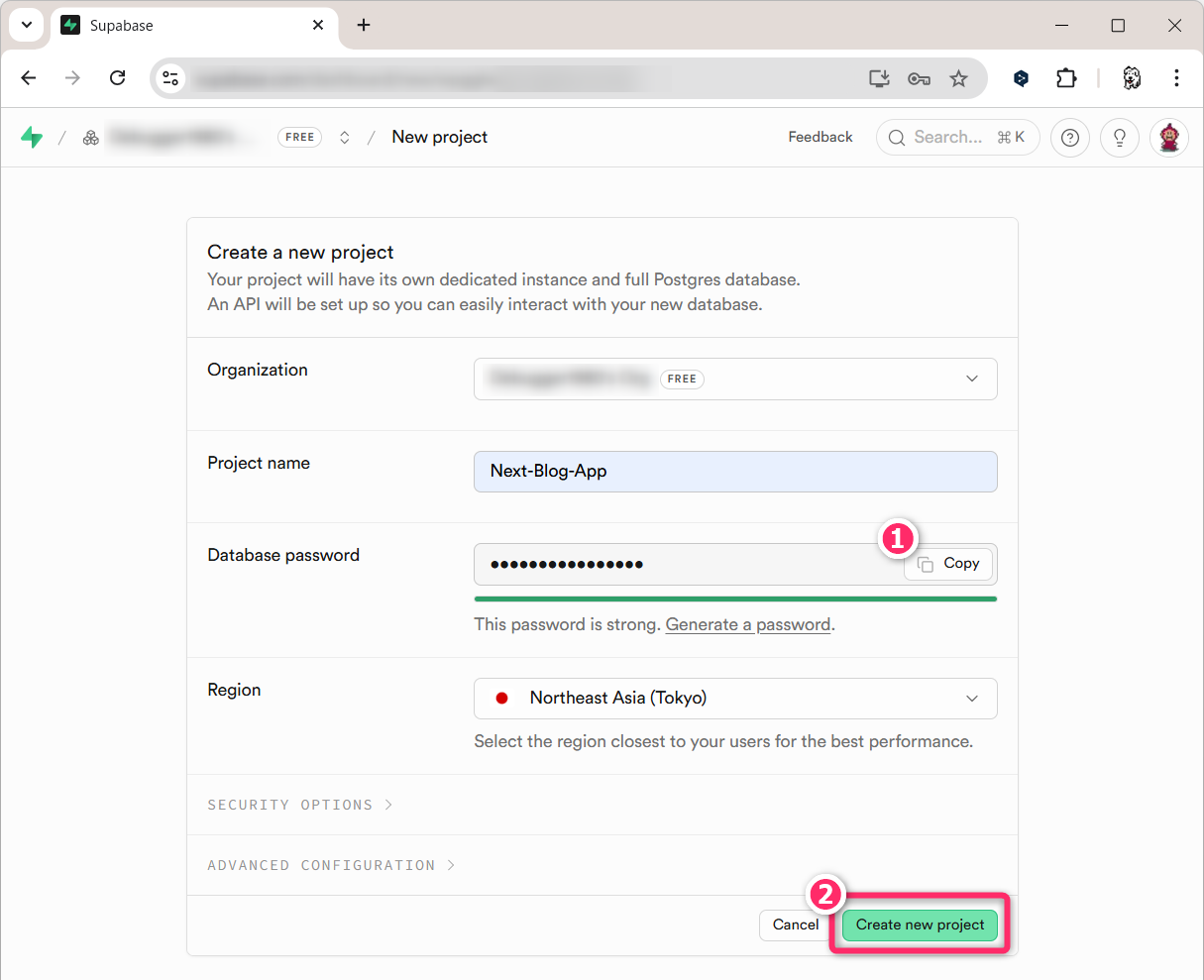Reload the page with refresh icon
Image resolution: width=1204 pixels, height=980 pixels.
(117, 78)
